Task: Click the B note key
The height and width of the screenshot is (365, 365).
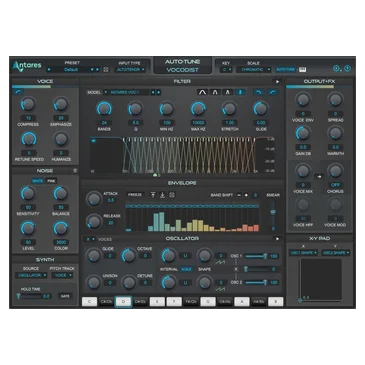Action: click(x=276, y=302)
